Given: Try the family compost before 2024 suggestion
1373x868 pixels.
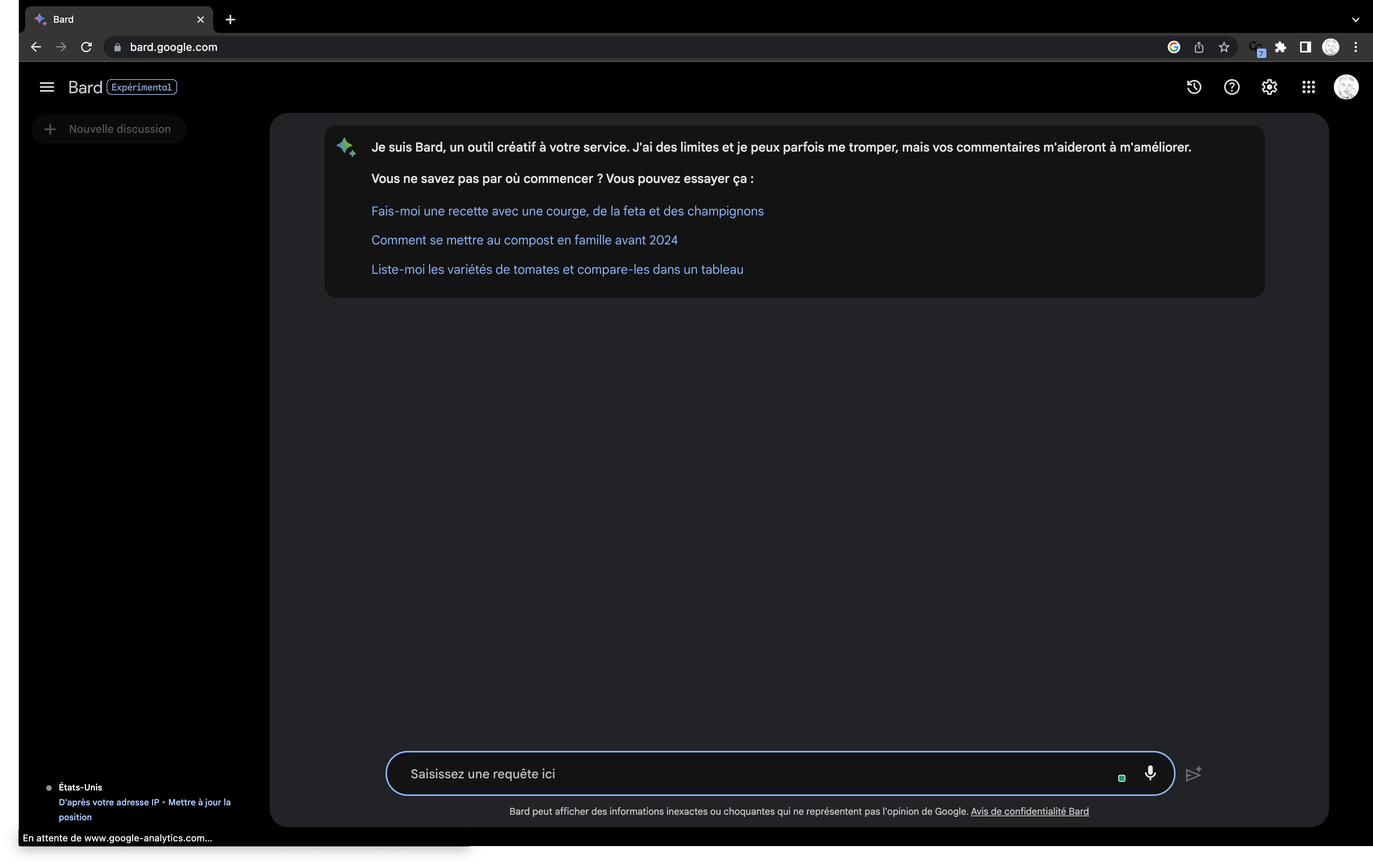Looking at the screenshot, I should (x=525, y=240).
